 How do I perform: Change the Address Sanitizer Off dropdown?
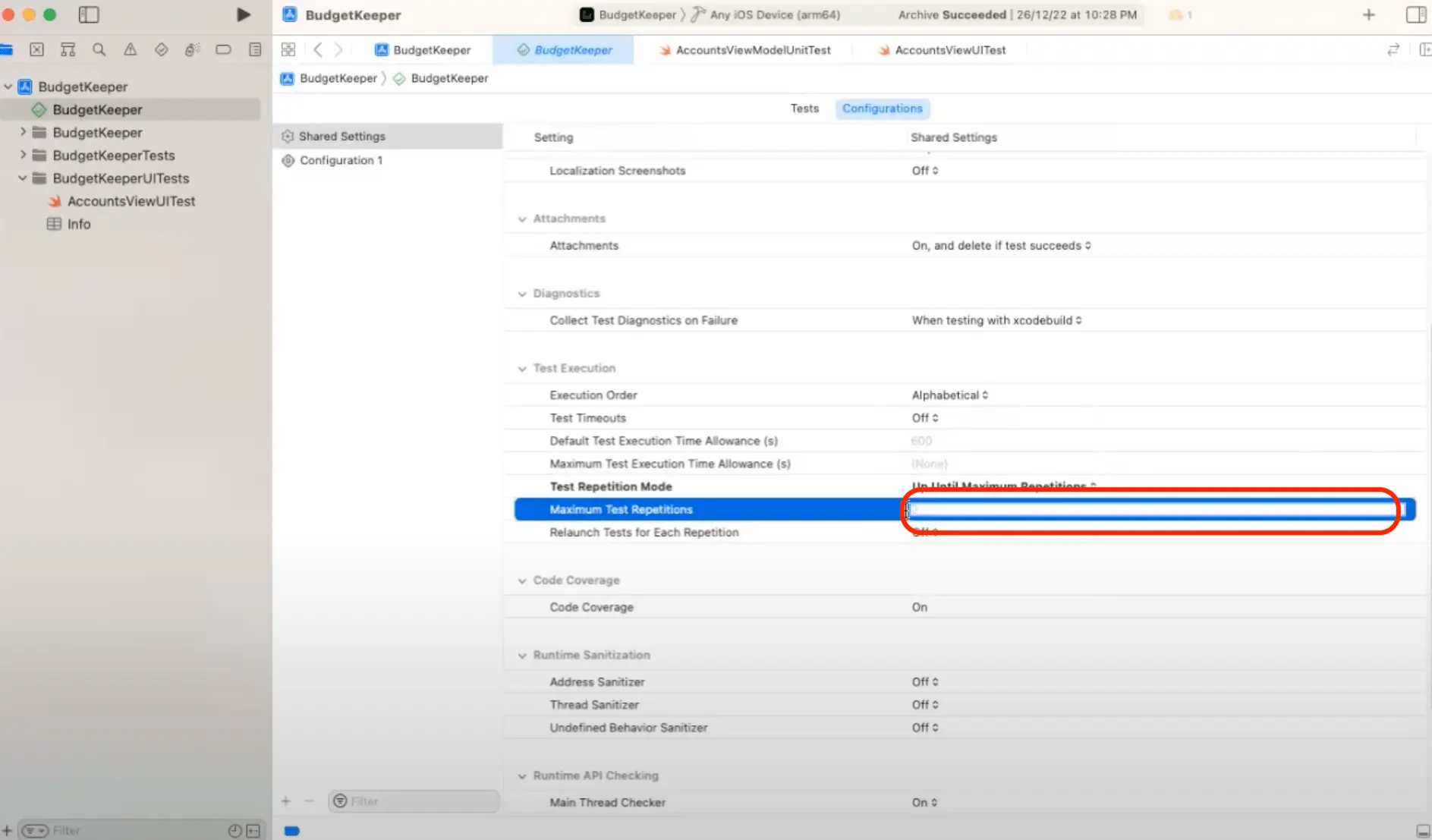click(x=924, y=682)
